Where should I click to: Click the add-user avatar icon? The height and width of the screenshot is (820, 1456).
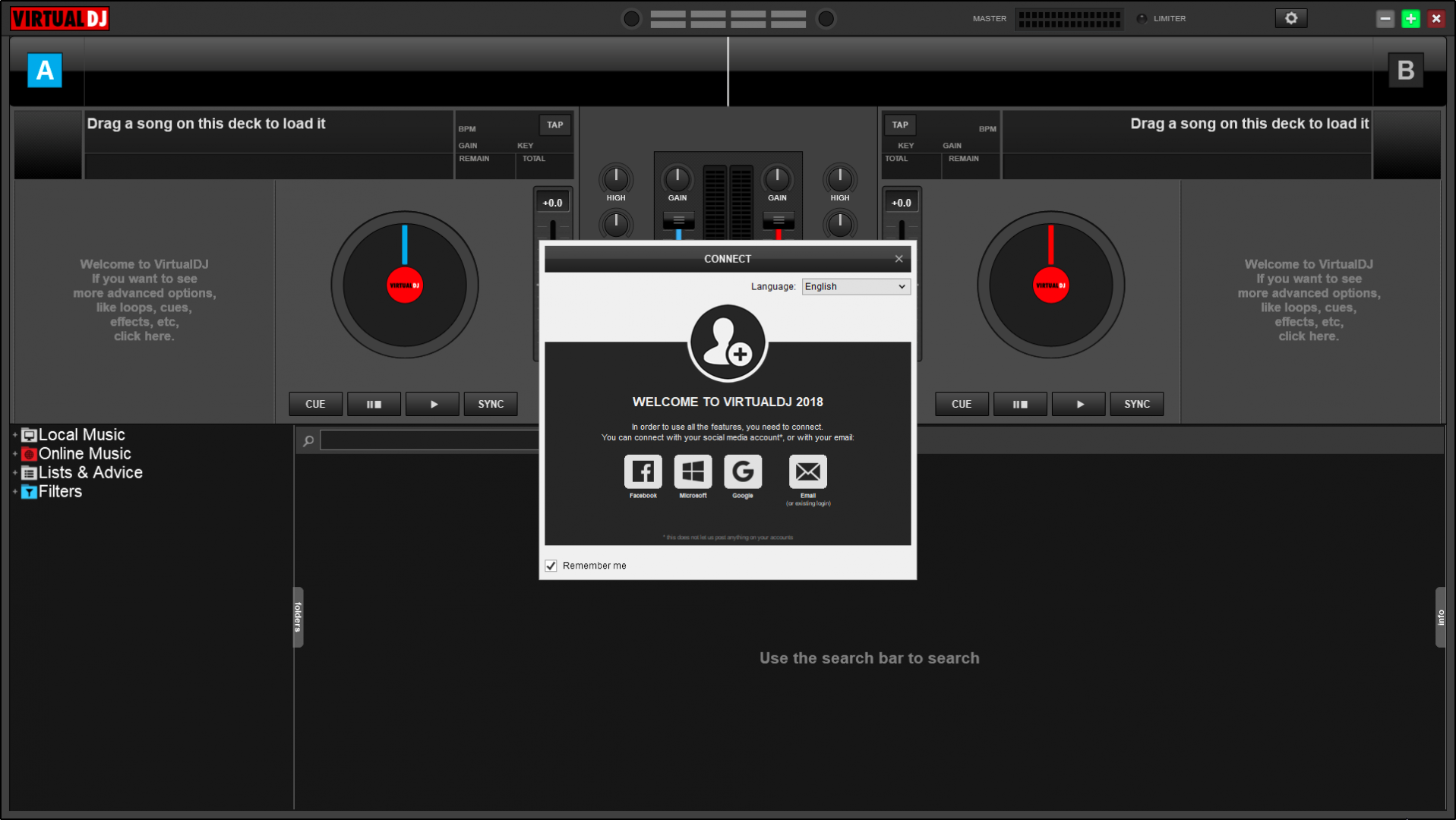pos(728,343)
